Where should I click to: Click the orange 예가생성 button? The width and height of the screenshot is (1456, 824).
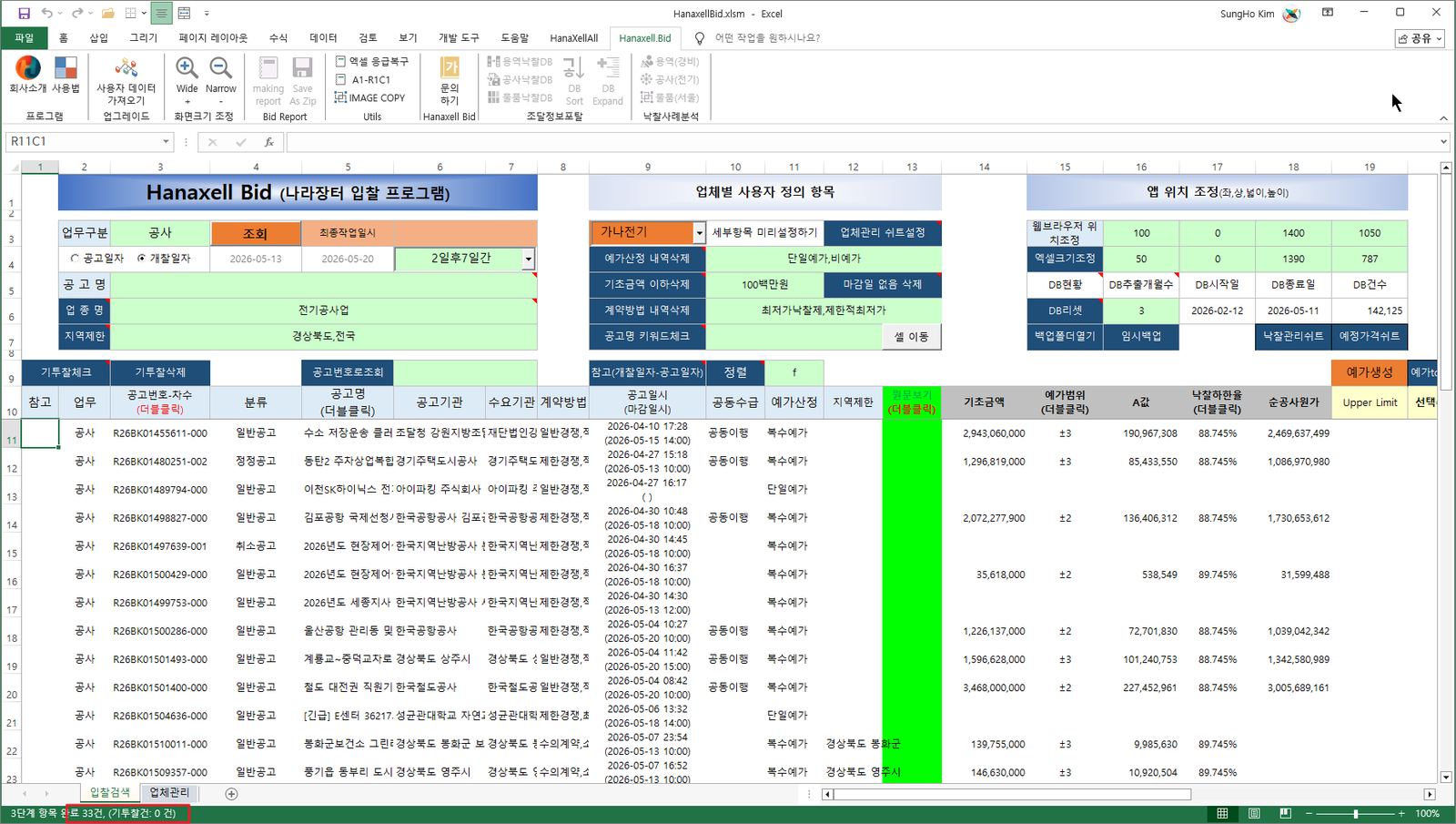[x=1370, y=372]
